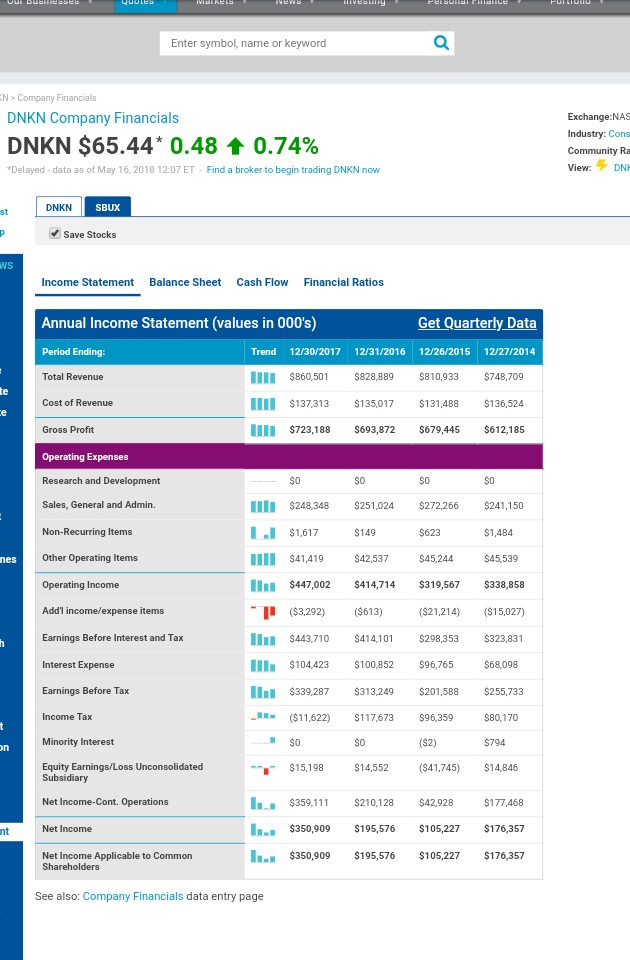The height and width of the screenshot is (960, 630).
Task: Click the DNKN Company Financials heading
Action: pos(93,118)
